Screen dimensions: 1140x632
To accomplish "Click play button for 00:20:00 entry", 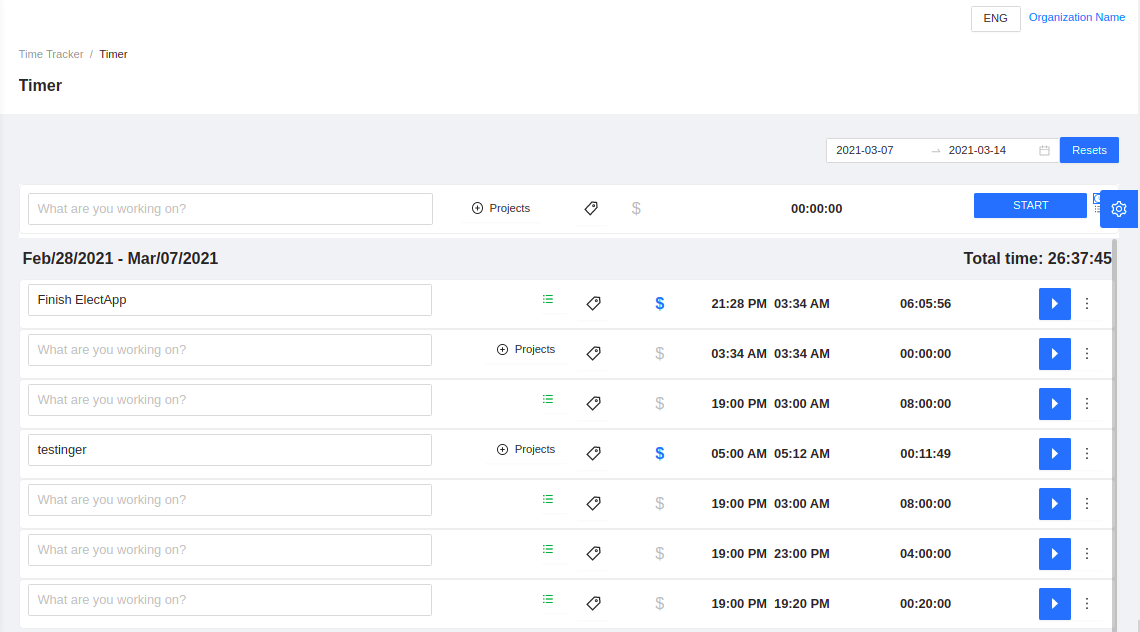I will pos(1054,604).
